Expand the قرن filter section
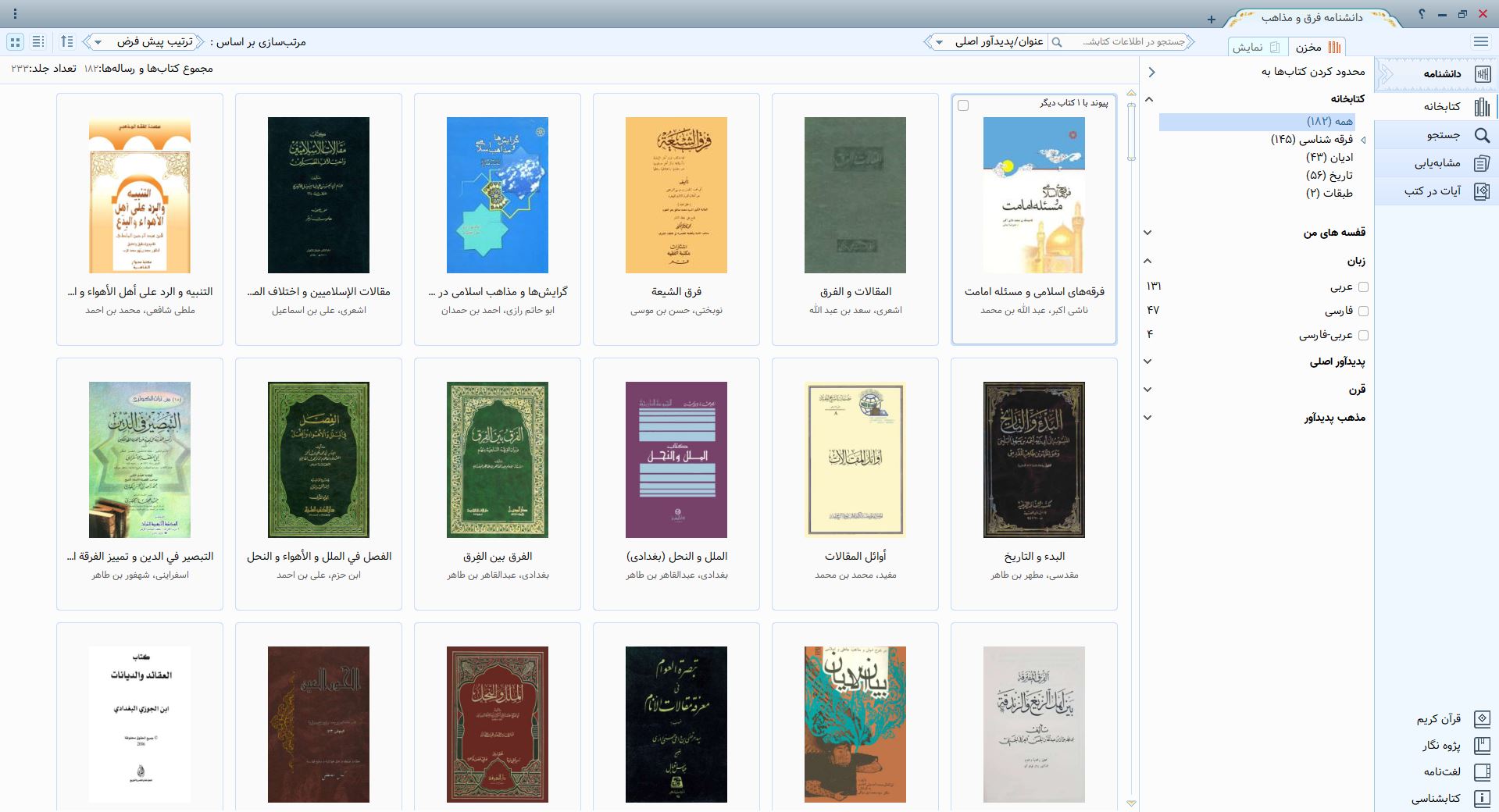The height and width of the screenshot is (812, 1499). 1148,390
